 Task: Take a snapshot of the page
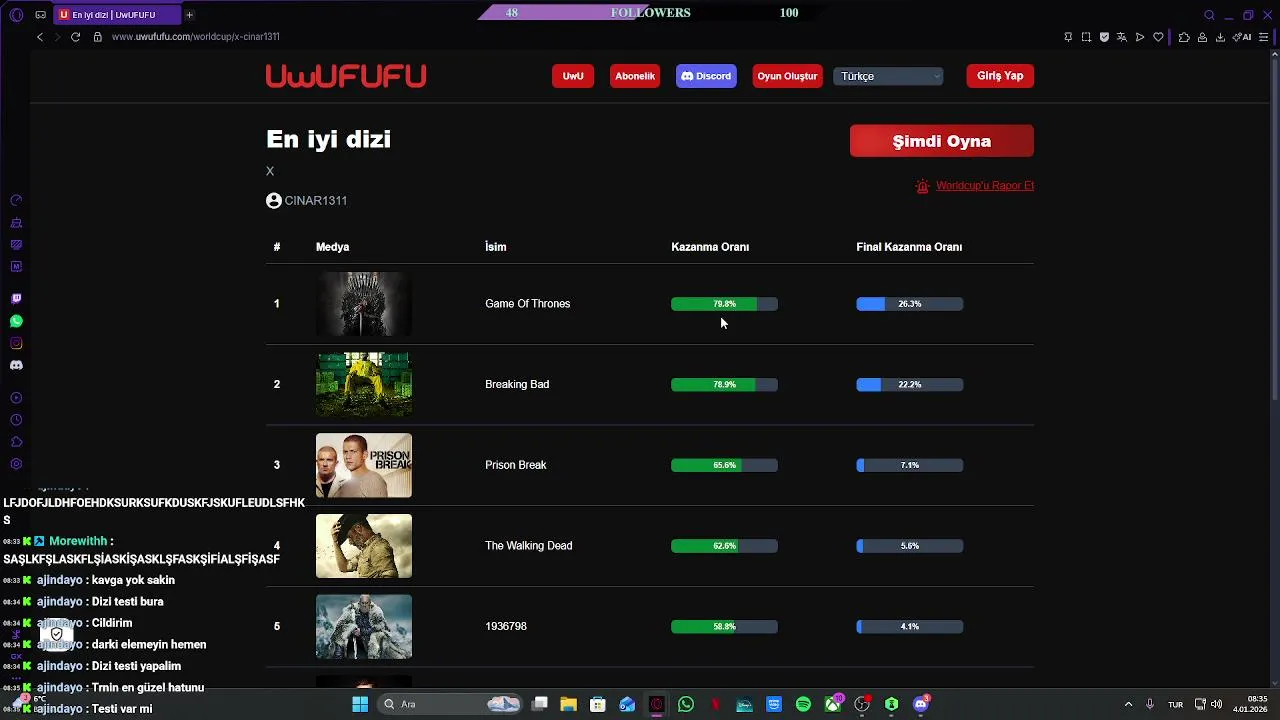(1086, 37)
